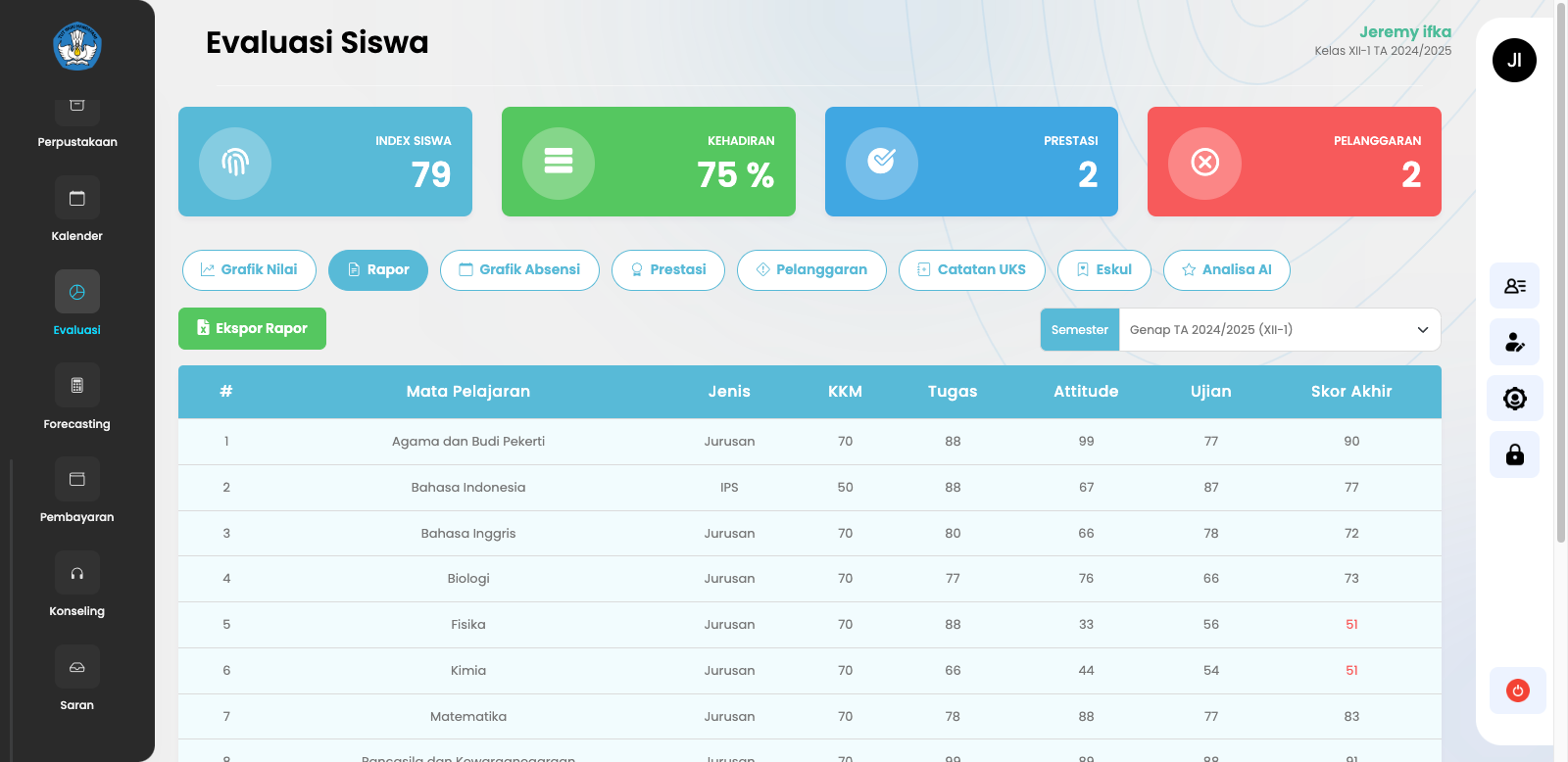Select the Catatan UKS tab
Screen dimensions: 1568x762
click(x=971, y=270)
